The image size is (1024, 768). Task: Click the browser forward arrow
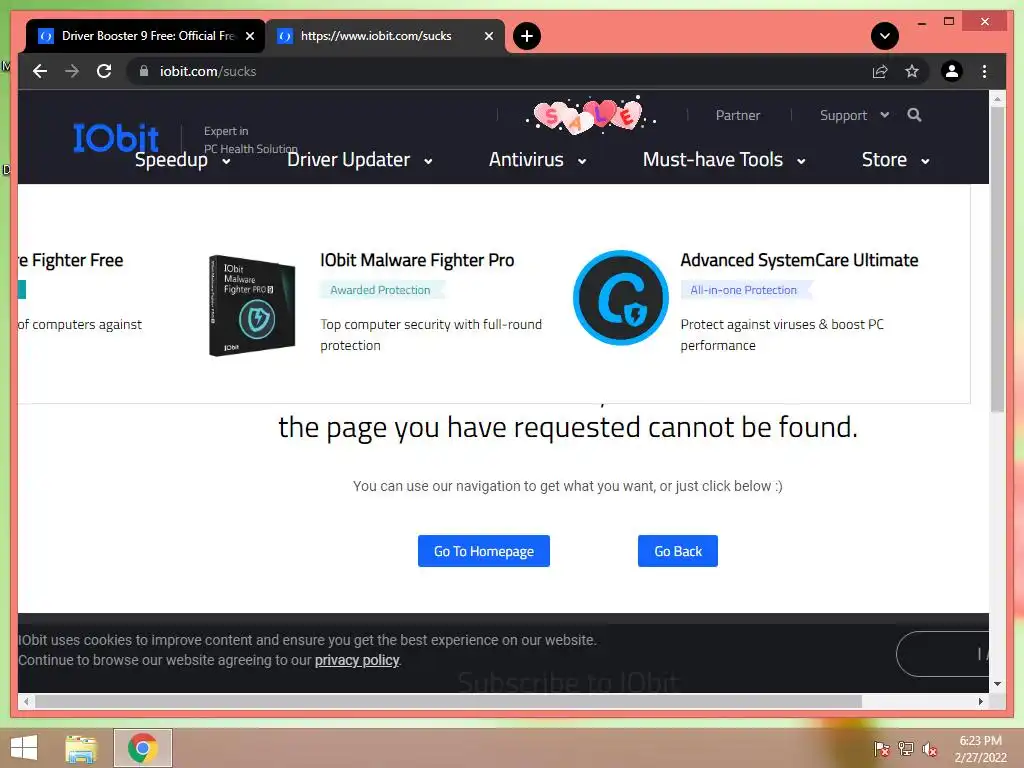[x=72, y=71]
